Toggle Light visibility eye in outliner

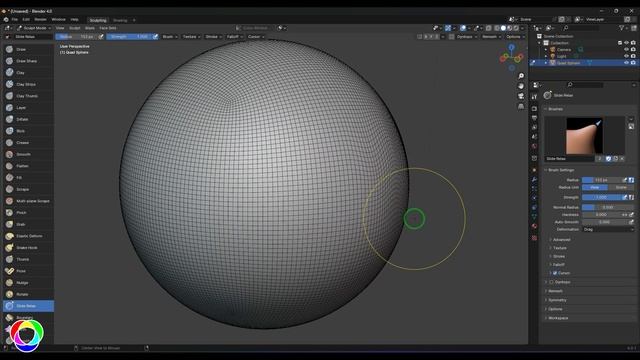[x=626, y=56]
